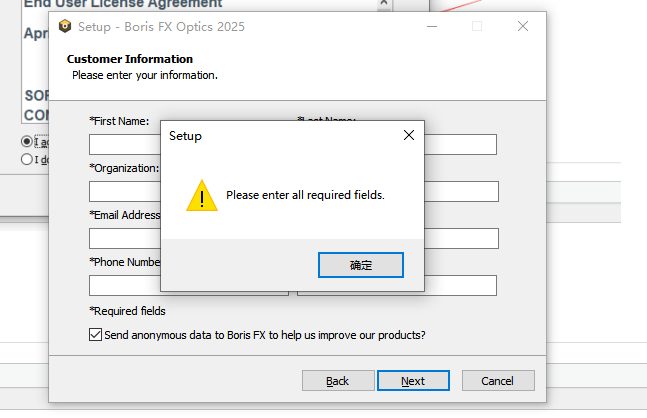Screen dimensions: 647x418
Task: Focus the First Name input field
Action: [x=124, y=144]
